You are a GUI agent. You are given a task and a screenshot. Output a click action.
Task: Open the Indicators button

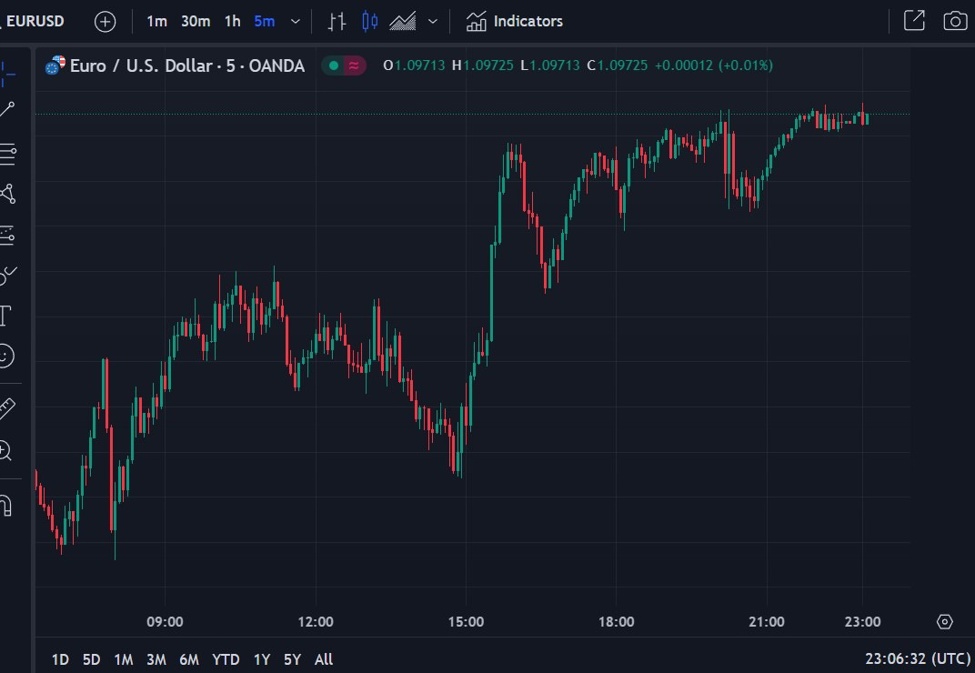click(x=514, y=22)
